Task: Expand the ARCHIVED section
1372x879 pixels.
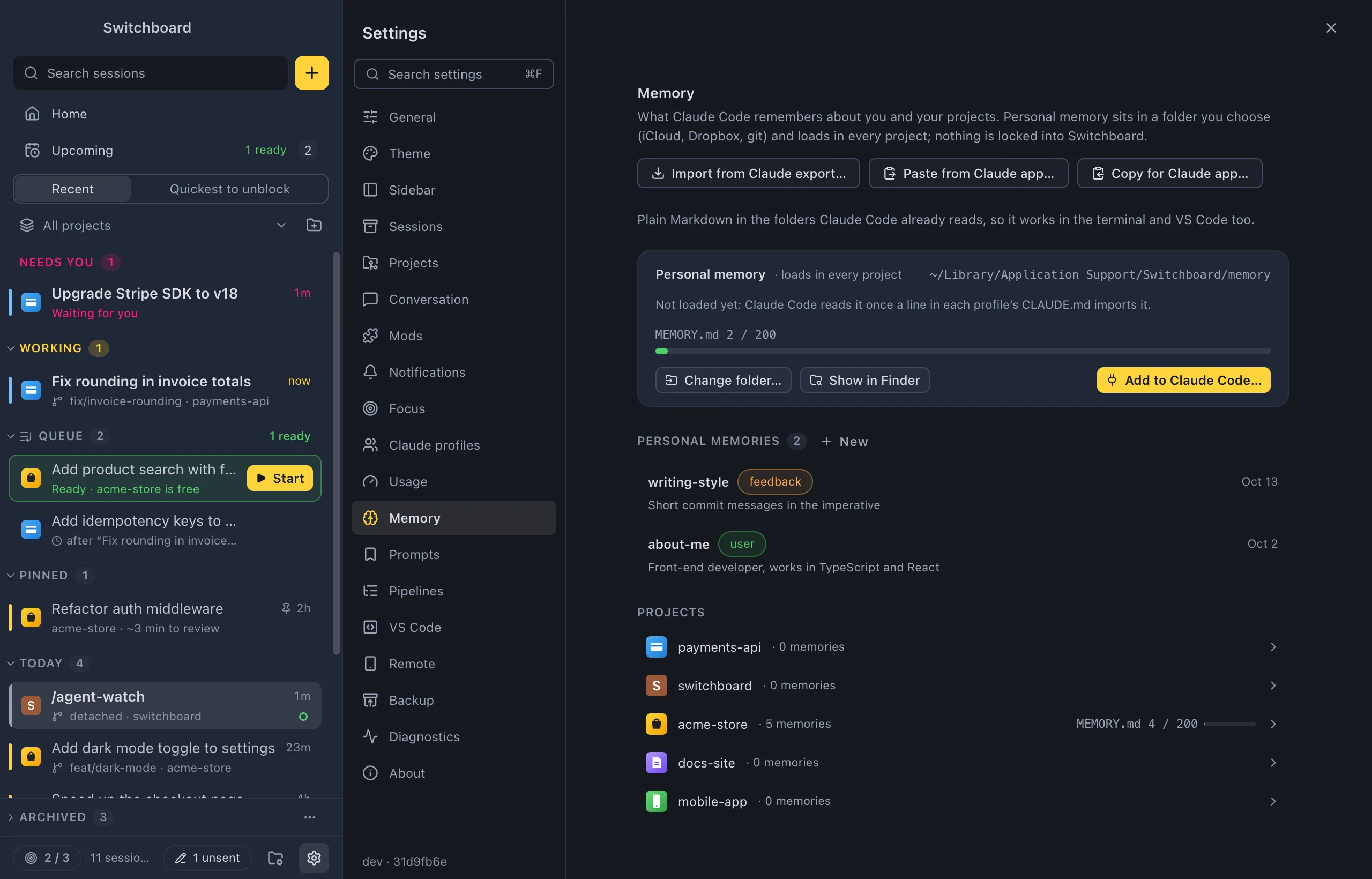Action: 10,817
